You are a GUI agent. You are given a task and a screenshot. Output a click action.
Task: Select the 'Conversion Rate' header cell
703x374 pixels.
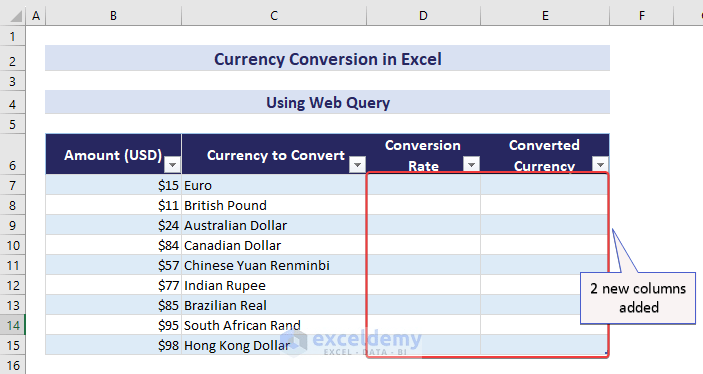(x=423, y=154)
